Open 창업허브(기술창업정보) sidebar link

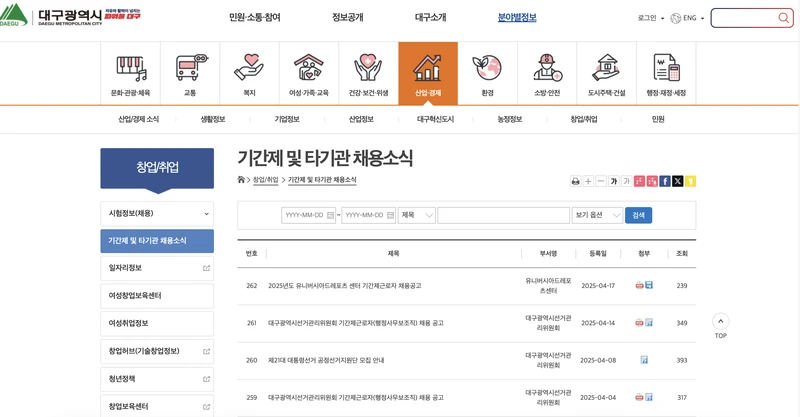point(157,351)
